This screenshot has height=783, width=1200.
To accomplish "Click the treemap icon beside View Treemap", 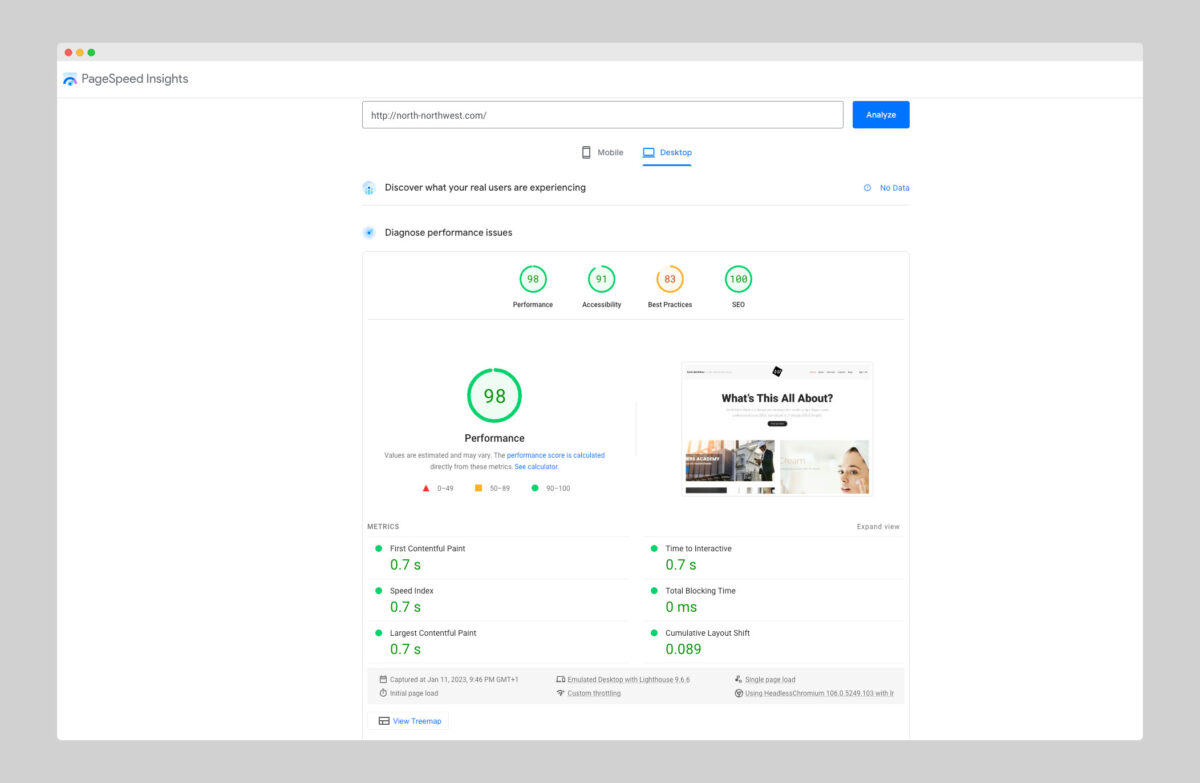I will [384, 721].
